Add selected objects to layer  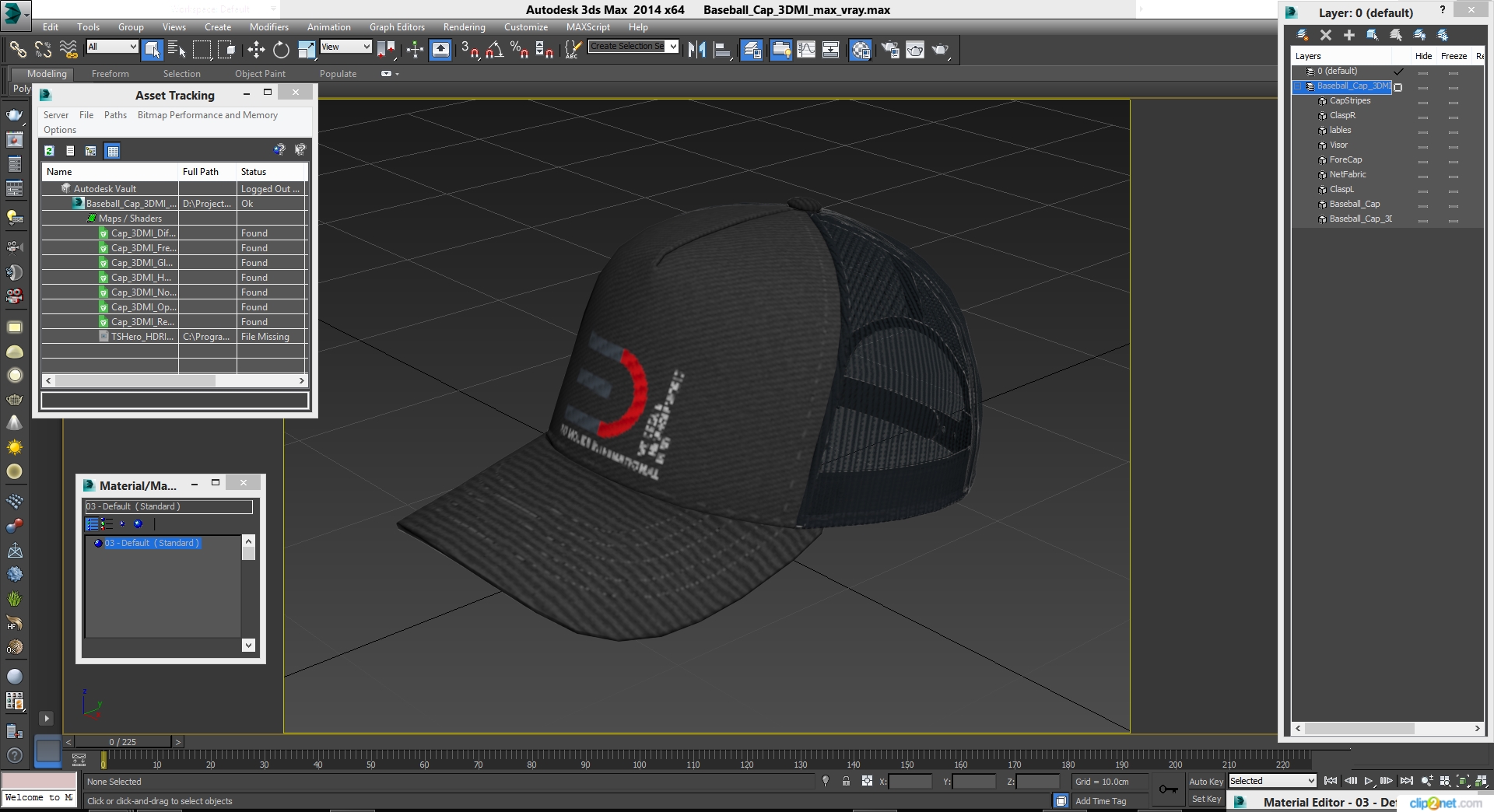(1348, 35)
